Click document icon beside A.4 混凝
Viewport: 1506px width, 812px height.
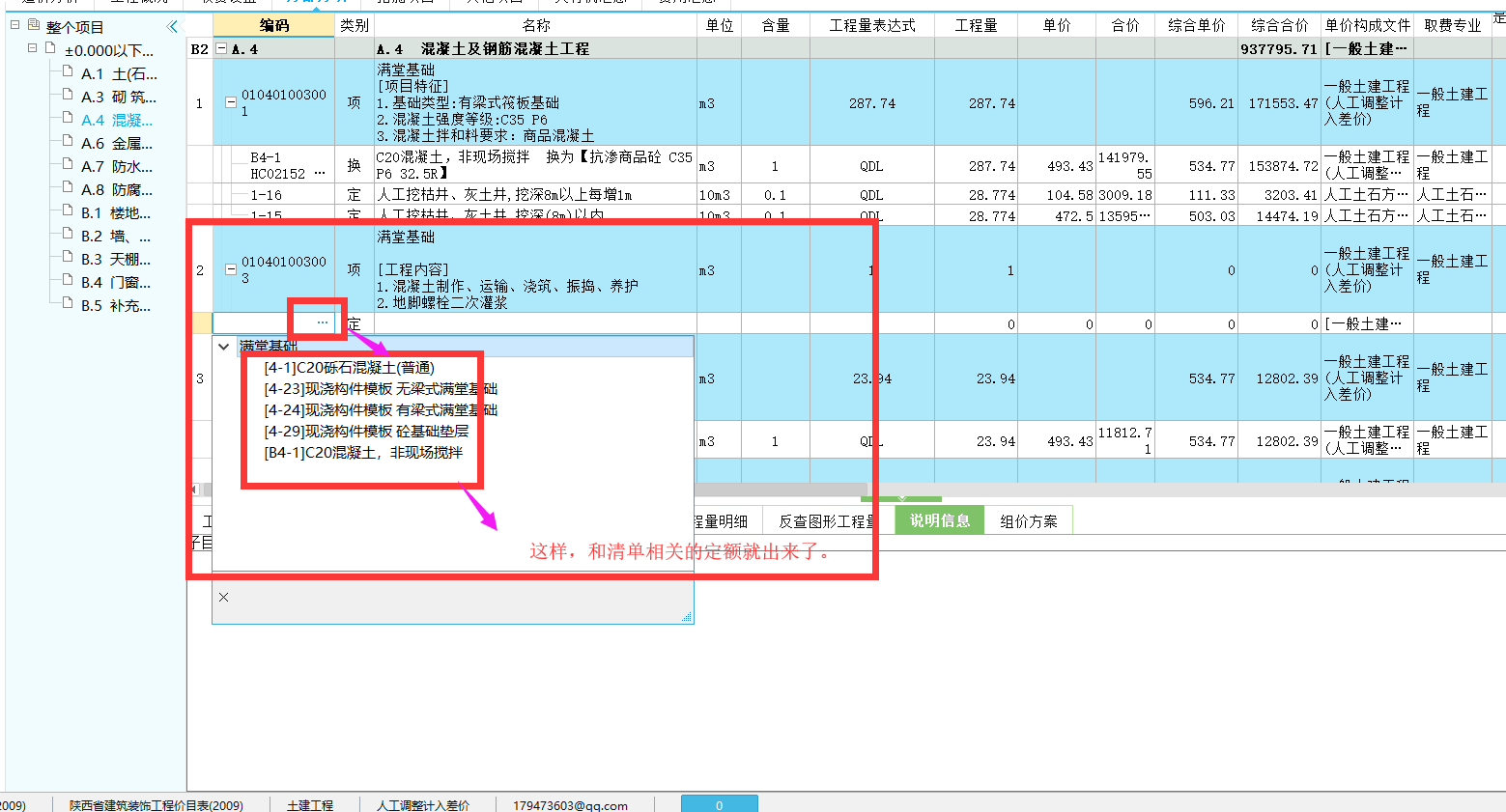(68, 119)
